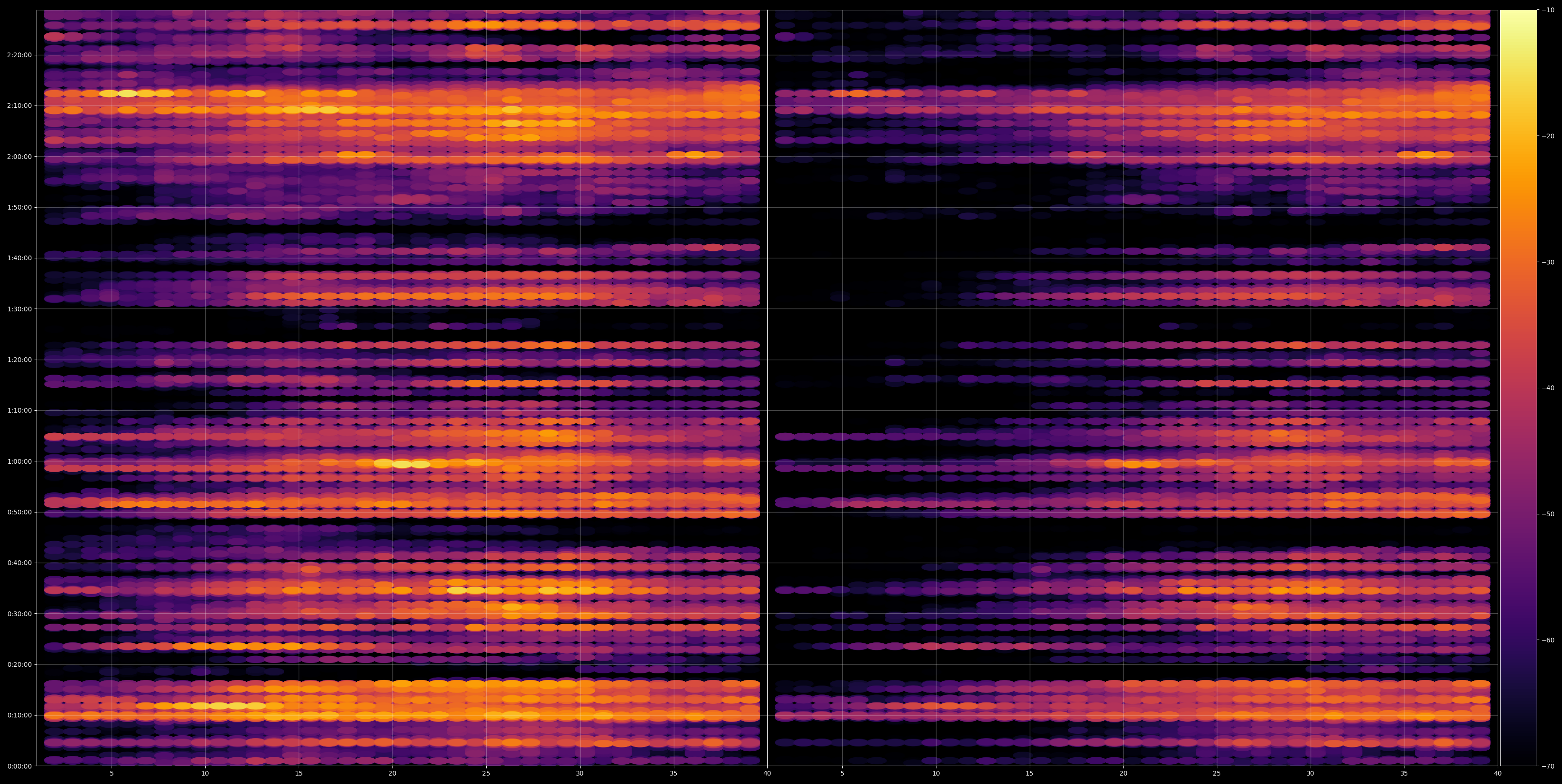Click x-axis label 35 under left plot
Screen dimensions: 1562x784
click(x=674, y=774)
